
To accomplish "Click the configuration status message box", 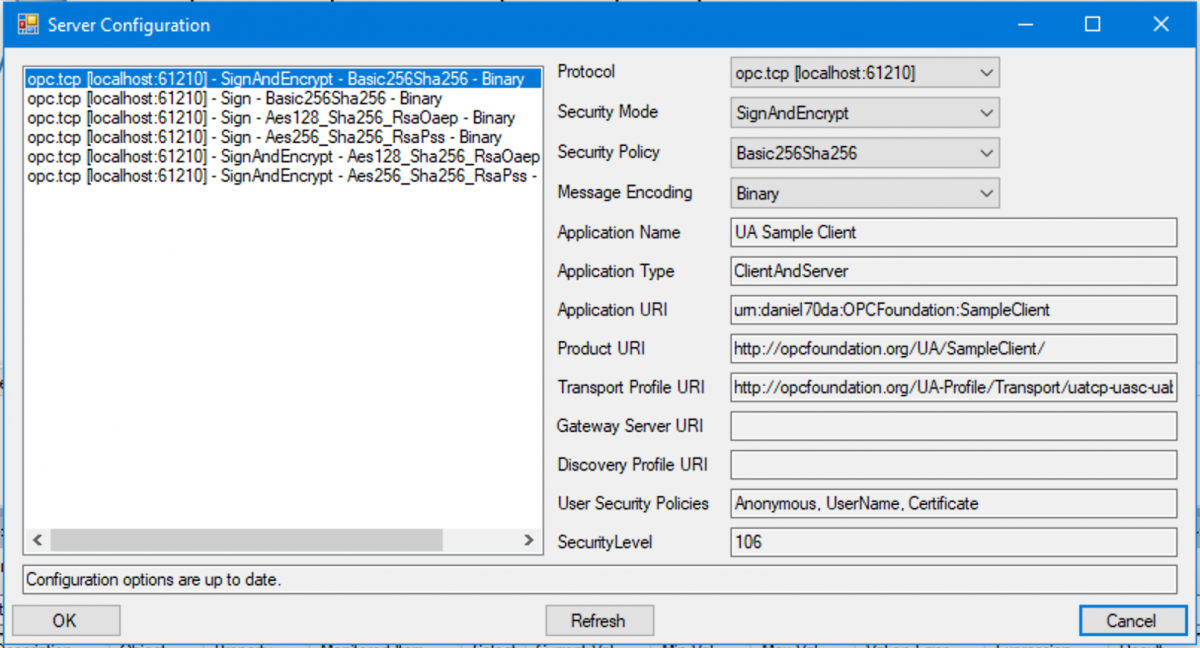I will [x=300, y=580].
